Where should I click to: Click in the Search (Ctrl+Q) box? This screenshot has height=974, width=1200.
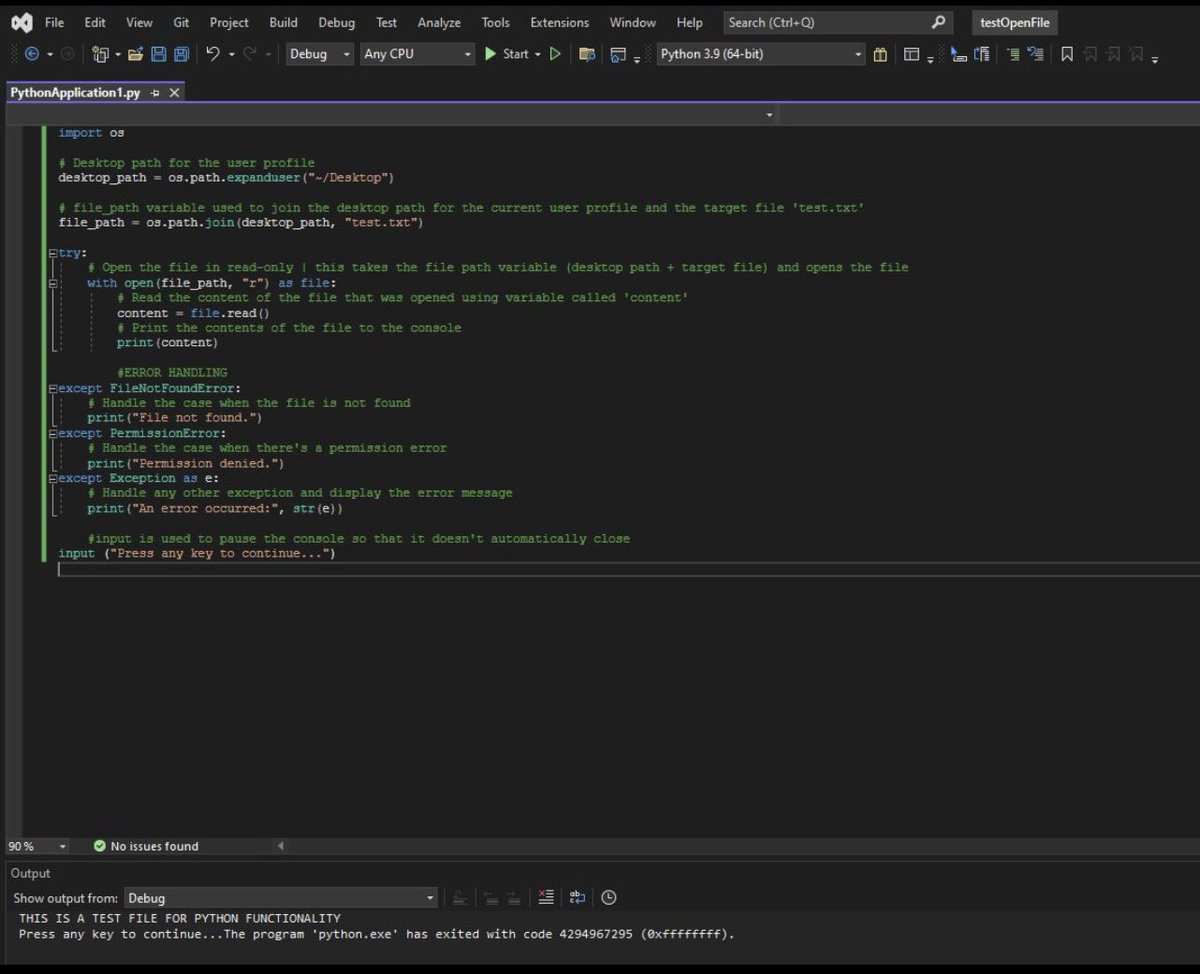pyautogui.click(x=835, y=22)
